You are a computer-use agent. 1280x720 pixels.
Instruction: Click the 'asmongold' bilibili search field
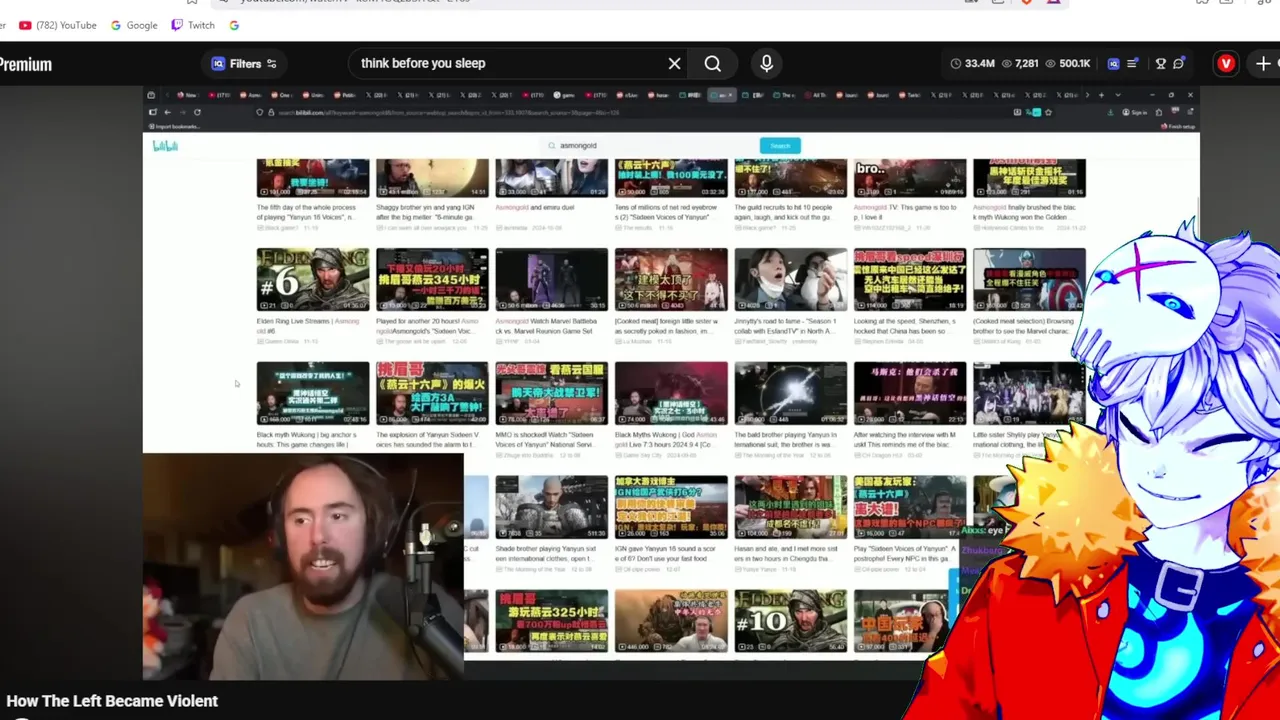coord(650,146)
